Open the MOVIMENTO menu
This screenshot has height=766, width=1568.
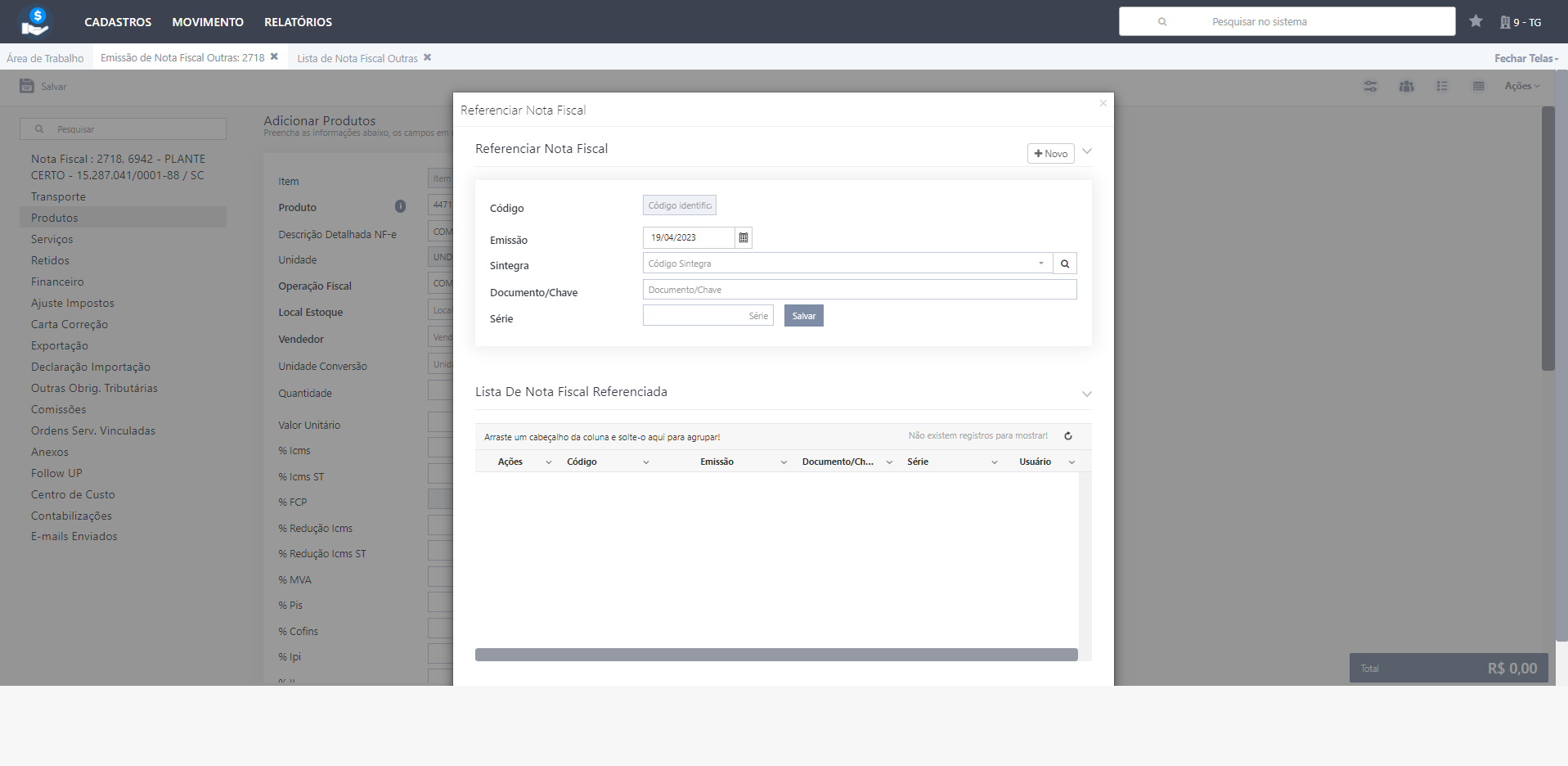(x=208, y=22)
